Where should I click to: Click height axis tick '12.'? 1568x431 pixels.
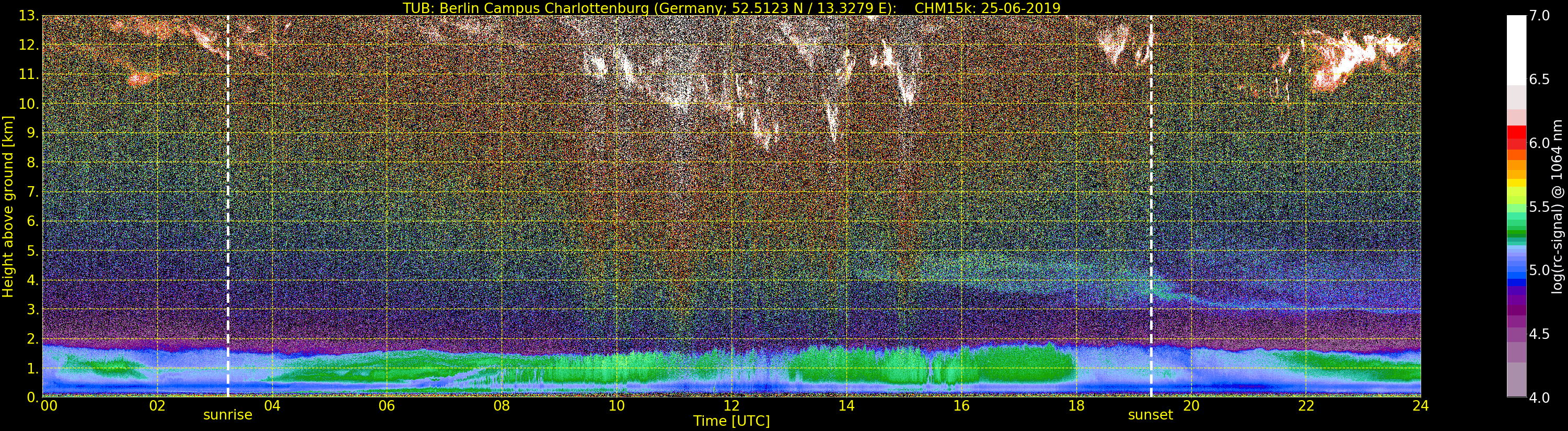tap(29, 45)
